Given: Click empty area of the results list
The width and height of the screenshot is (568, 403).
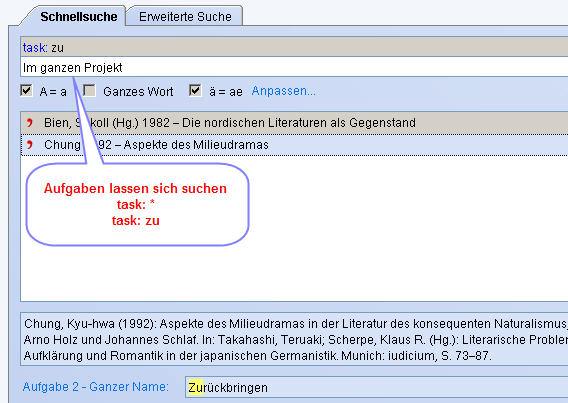Looking at the screenshot, I should [x=398, y=228].
